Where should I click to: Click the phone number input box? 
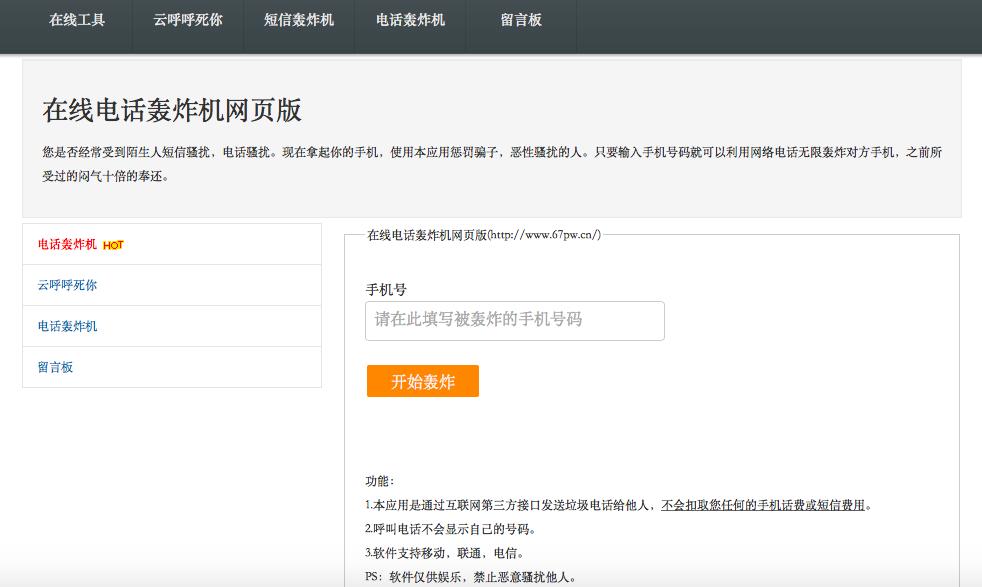(514, 320)
